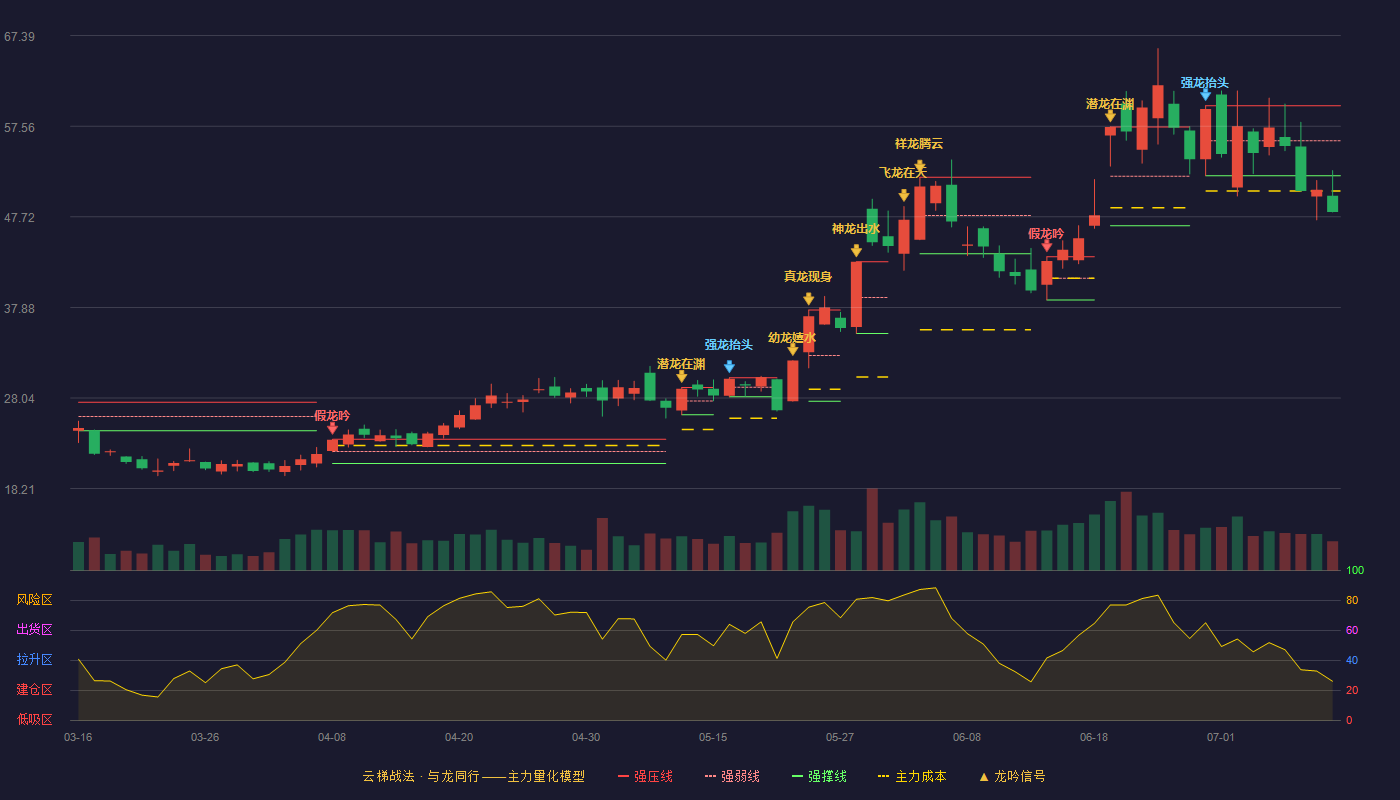1400x800 pixels.
Task: Click the yellow arrow under 潜龙在渊 near 05-12
Action: point(681,376)
